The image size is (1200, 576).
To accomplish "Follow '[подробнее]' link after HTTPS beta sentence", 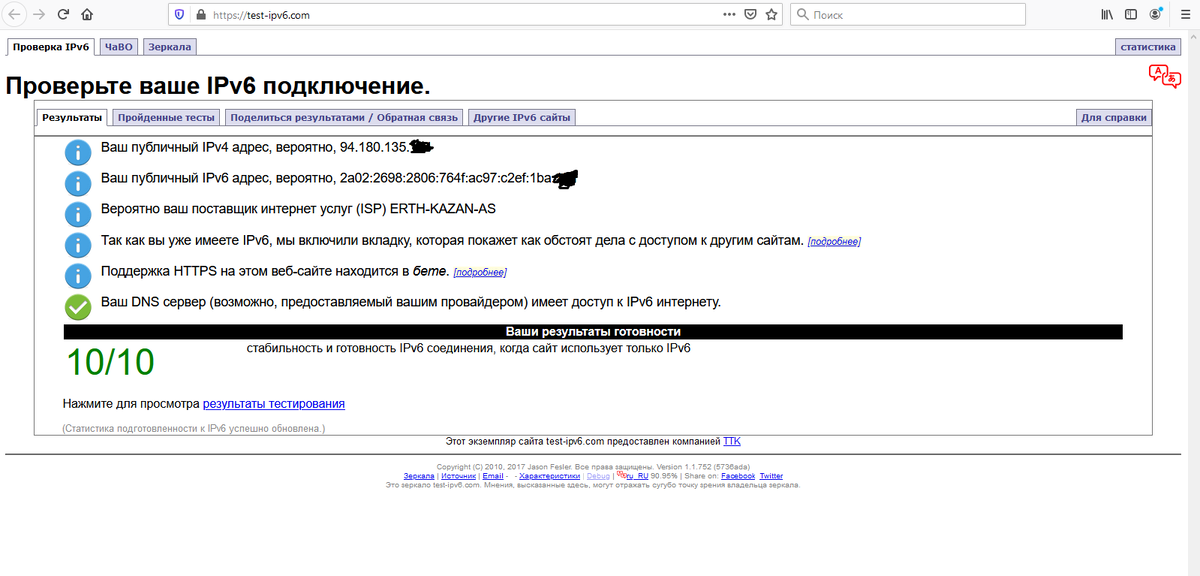I will (x=480, y=273).
